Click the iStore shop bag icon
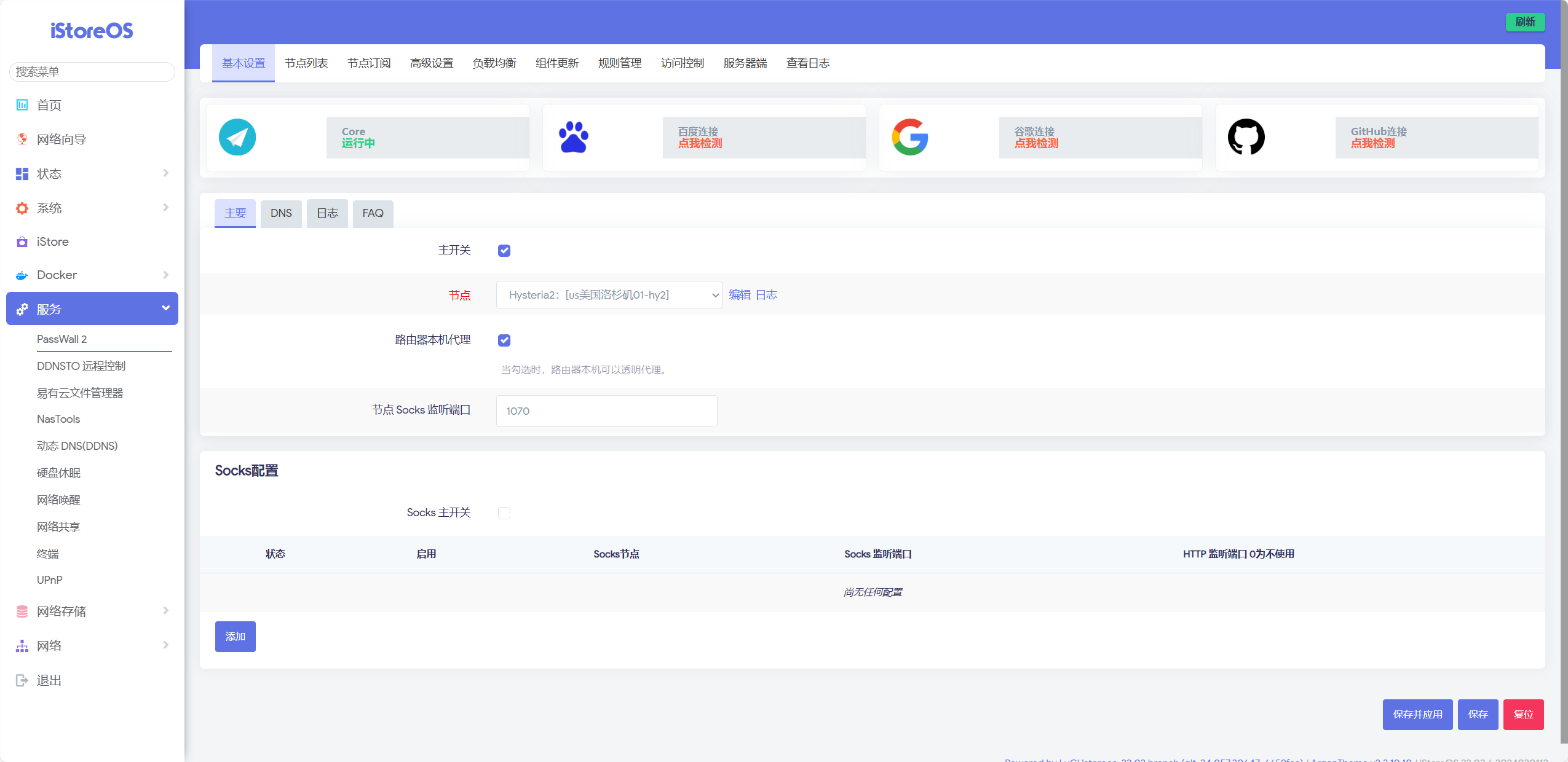Screen dimensions: 1568x762 click(22, 242)
